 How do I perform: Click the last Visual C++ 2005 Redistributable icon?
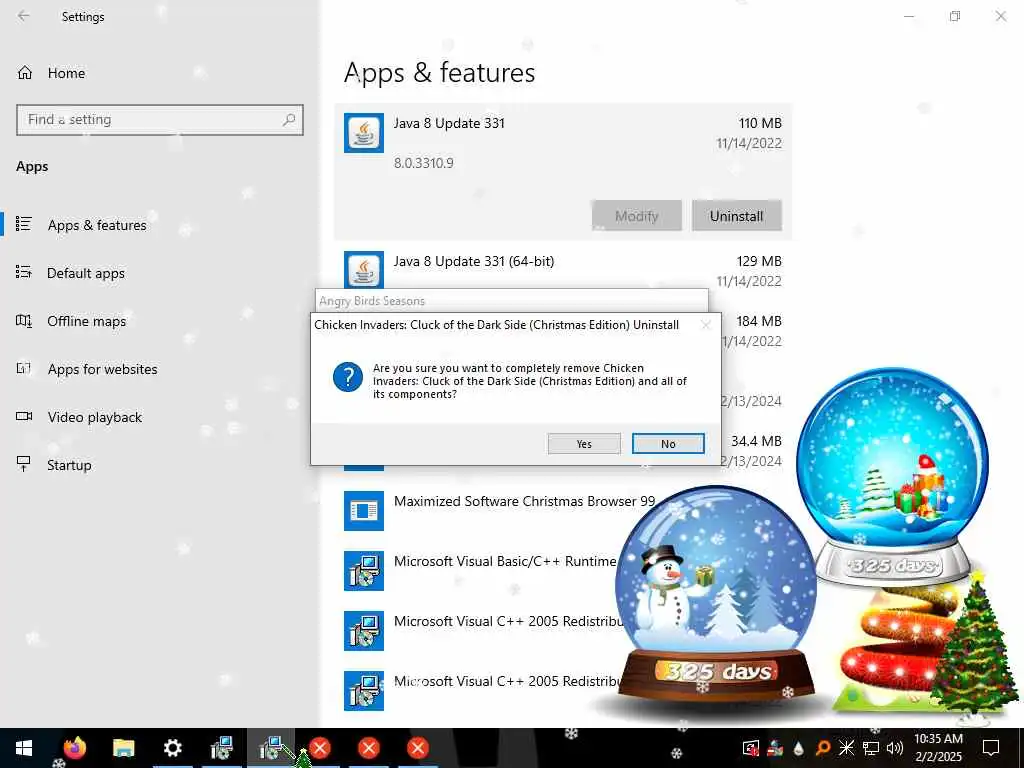364,691
